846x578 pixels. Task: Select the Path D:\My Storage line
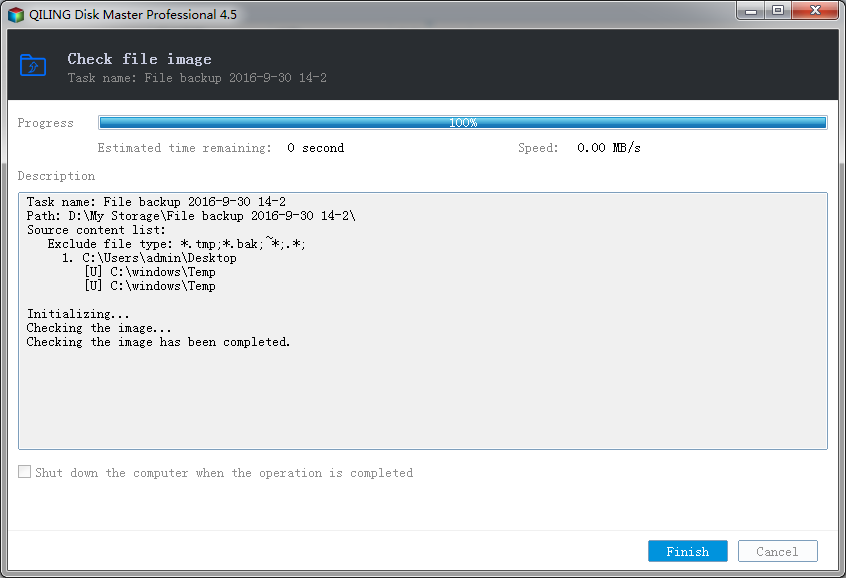coord(192,216)
